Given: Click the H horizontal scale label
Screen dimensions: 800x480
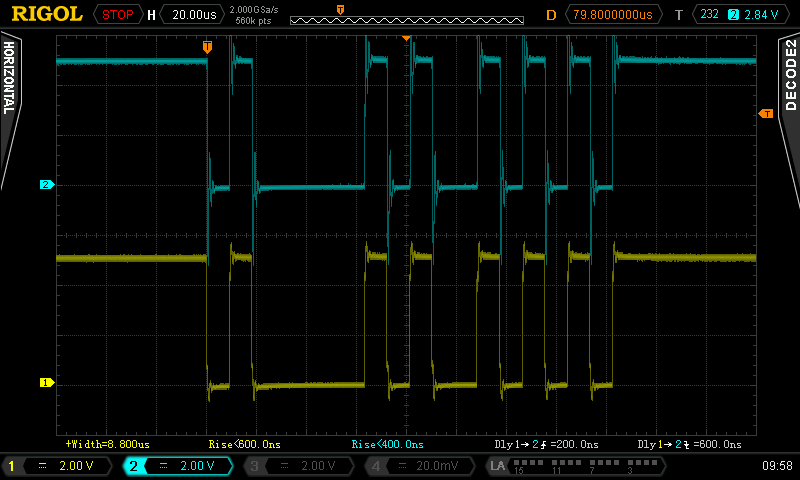Looking at the screenshot, I should [x=151, y=15].
